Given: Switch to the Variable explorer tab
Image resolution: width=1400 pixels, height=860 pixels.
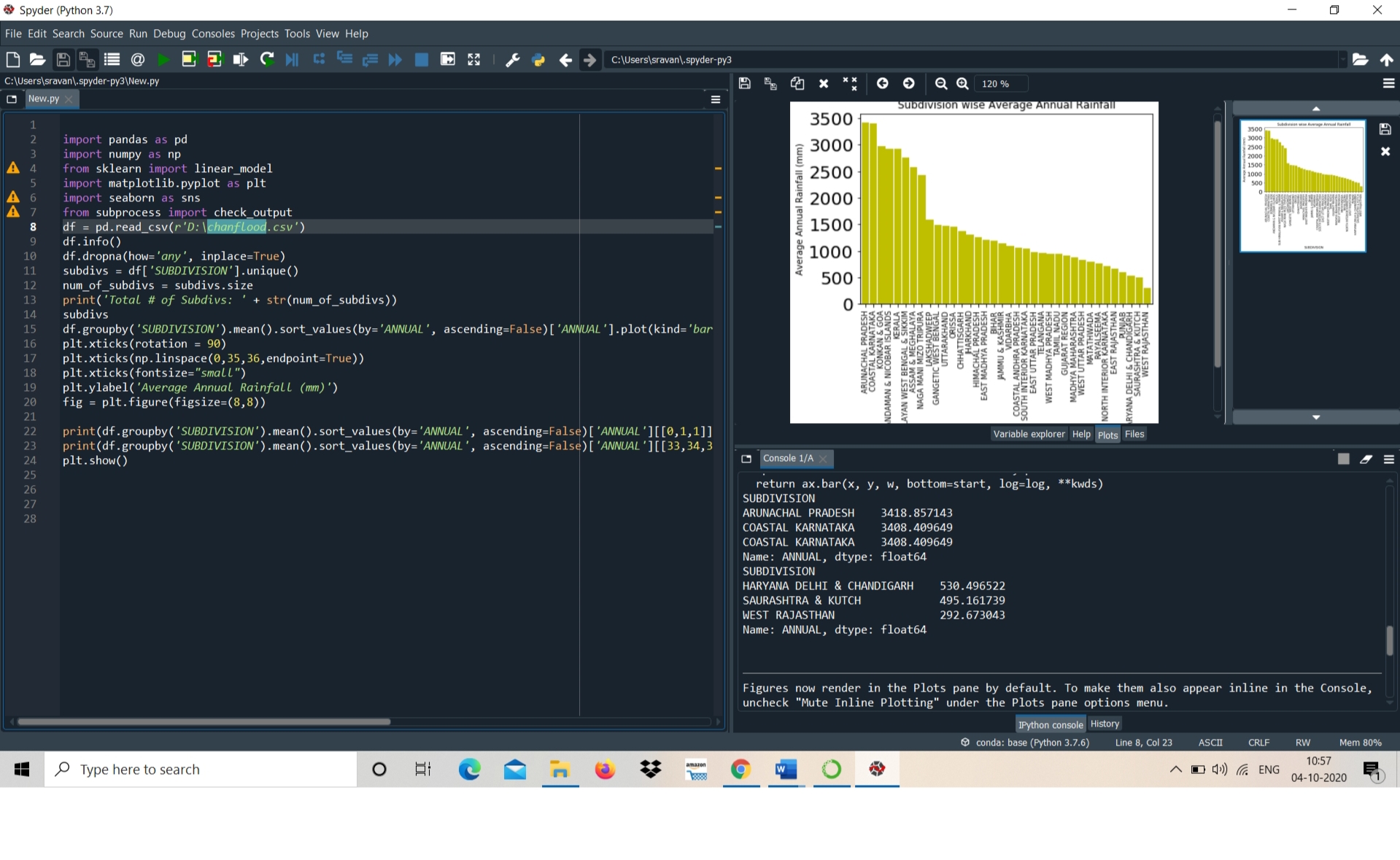Looking at the screenshot, I should coord(1029,434).
